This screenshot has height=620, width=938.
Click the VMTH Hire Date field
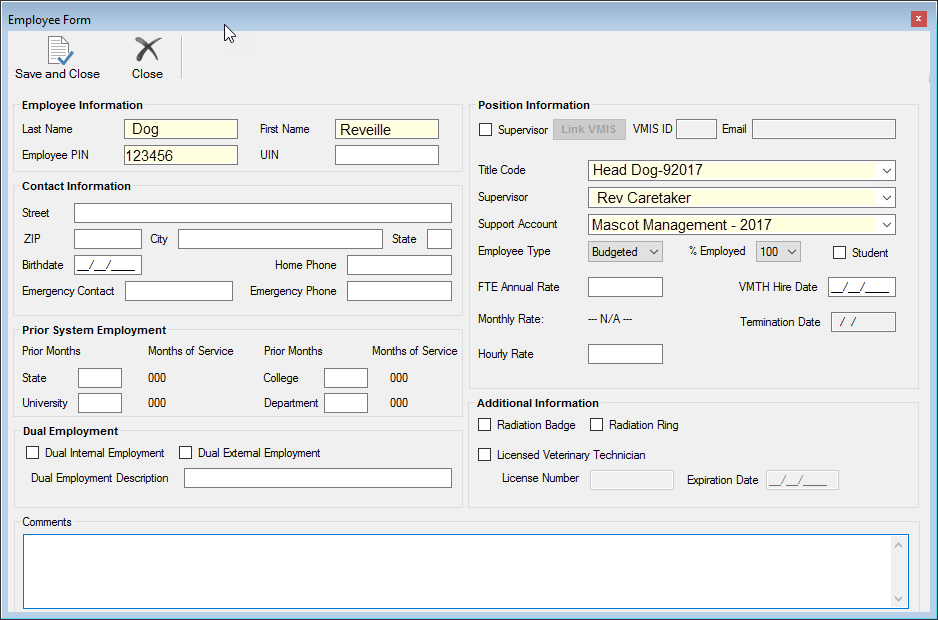pos(862,287)
